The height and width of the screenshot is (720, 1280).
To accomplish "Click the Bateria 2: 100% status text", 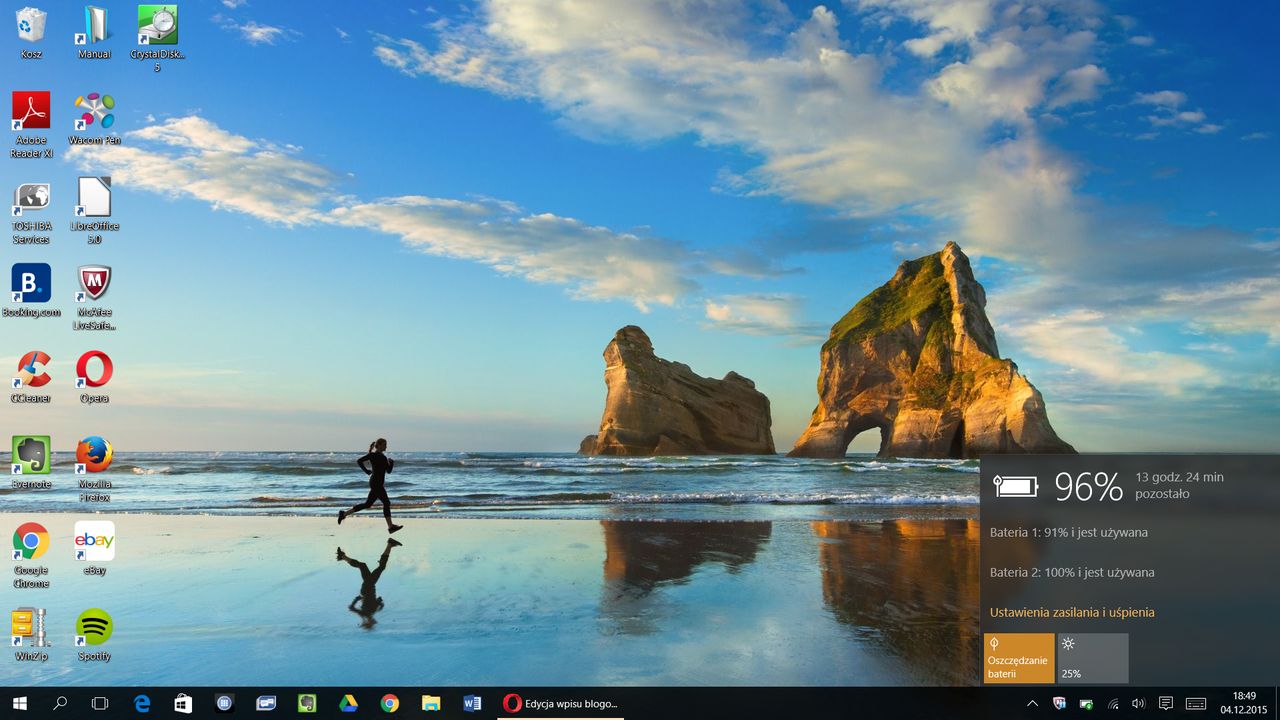I will pos(1072,572).
